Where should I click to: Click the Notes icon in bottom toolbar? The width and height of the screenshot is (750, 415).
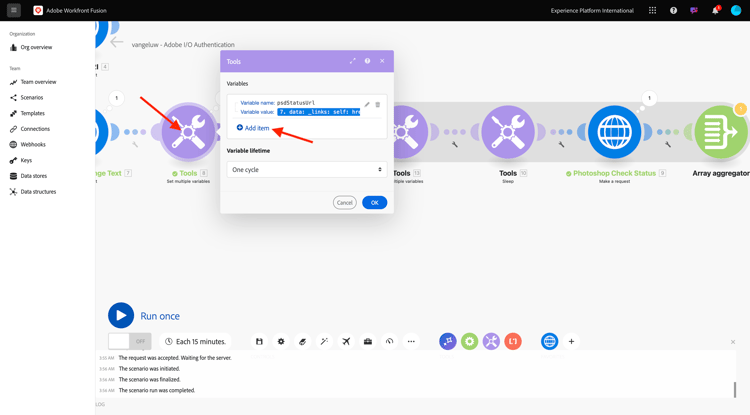tap(302, 341)
